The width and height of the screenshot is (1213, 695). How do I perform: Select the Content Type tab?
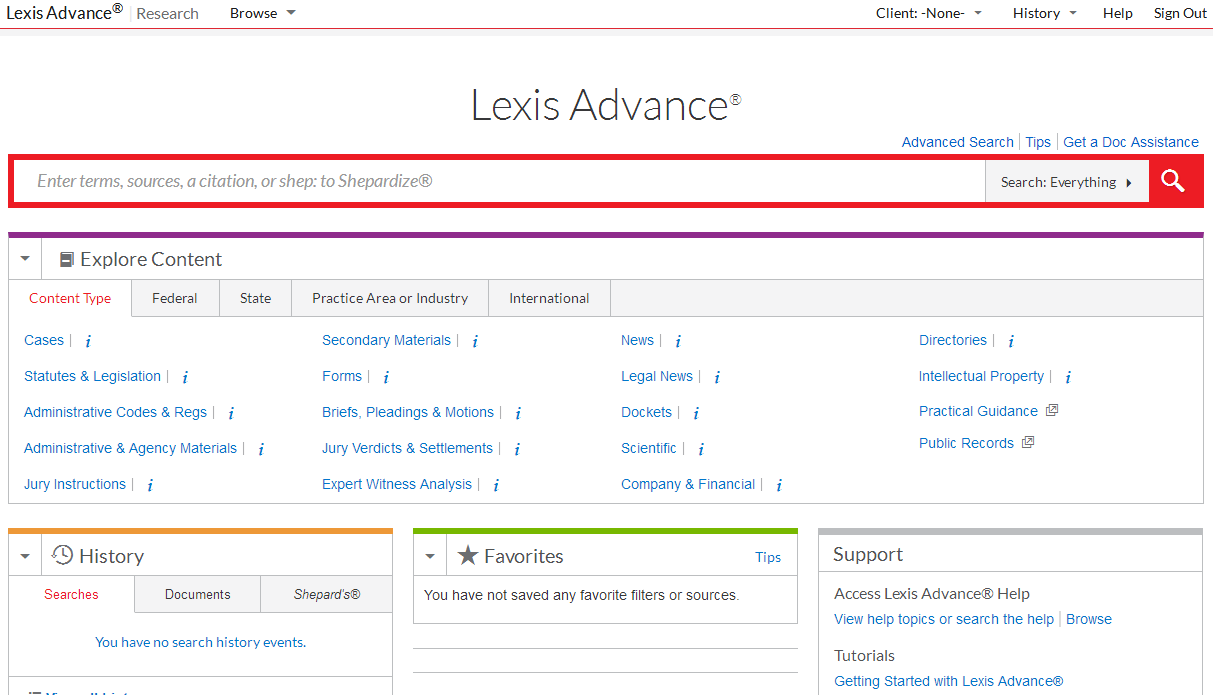70,298
